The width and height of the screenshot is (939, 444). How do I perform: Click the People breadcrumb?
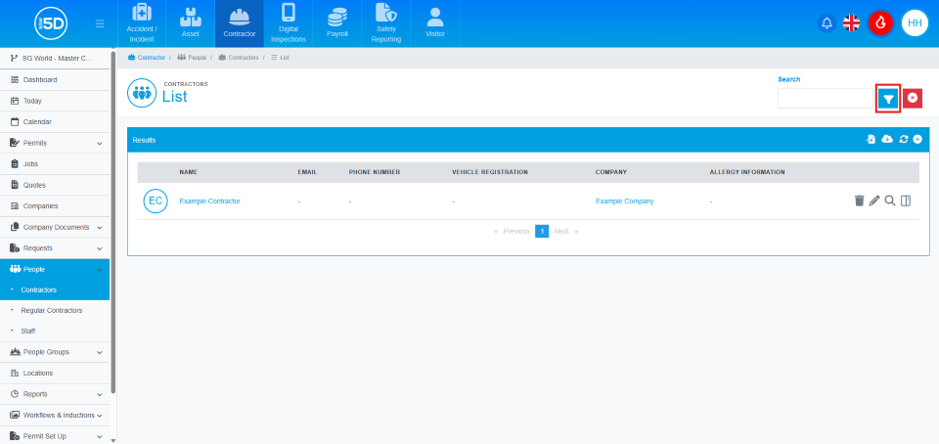[x=192, y=58]
